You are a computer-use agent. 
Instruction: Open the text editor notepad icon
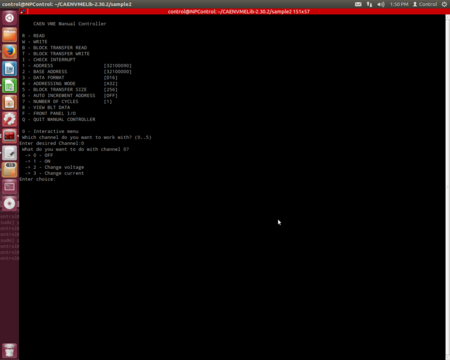point(9,153)
